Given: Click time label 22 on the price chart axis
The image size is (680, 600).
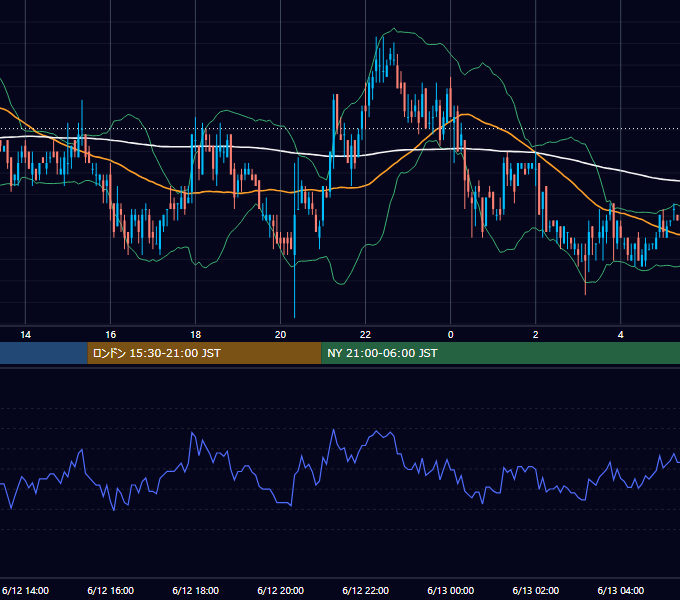Looking at the screenshot, I should click(x=366, y=335).
